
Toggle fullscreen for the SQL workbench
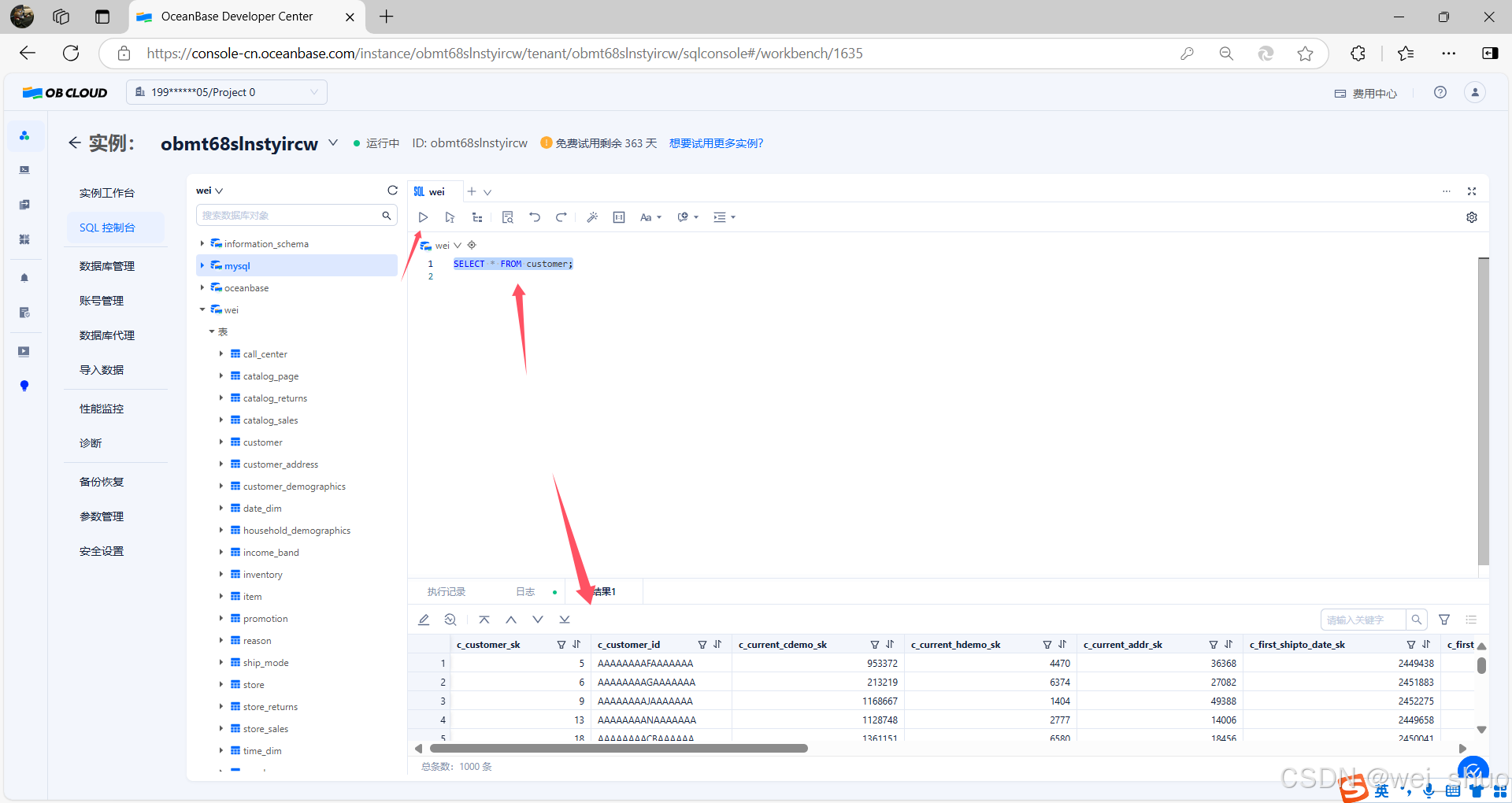[x=1471, y=191]
